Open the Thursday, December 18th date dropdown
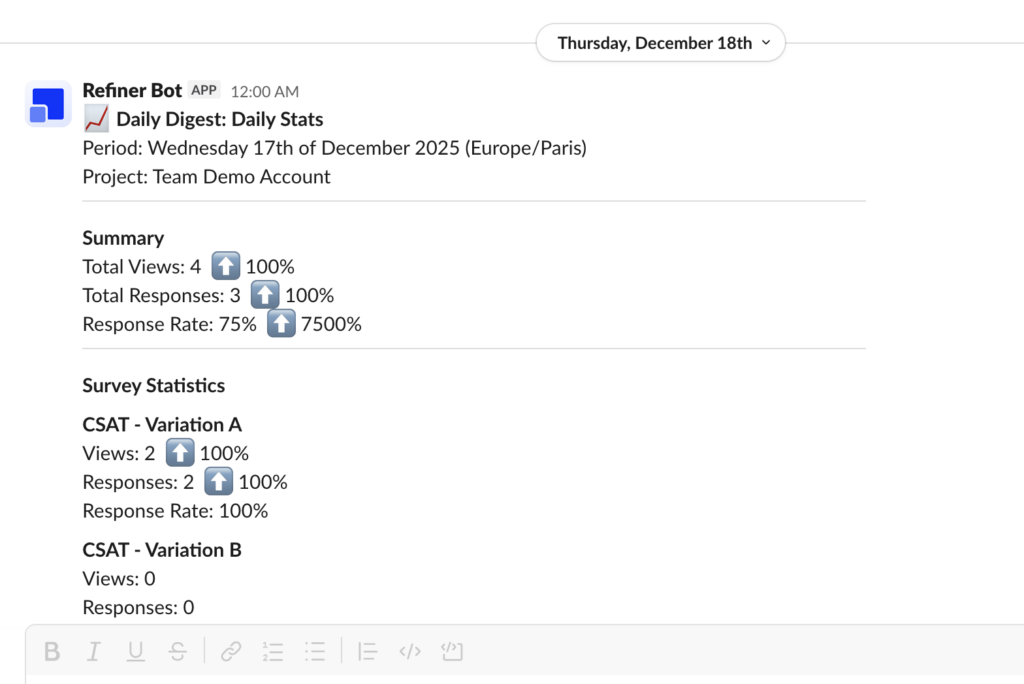The width and height of the screenshot is (1024, 684). point(661,43)
